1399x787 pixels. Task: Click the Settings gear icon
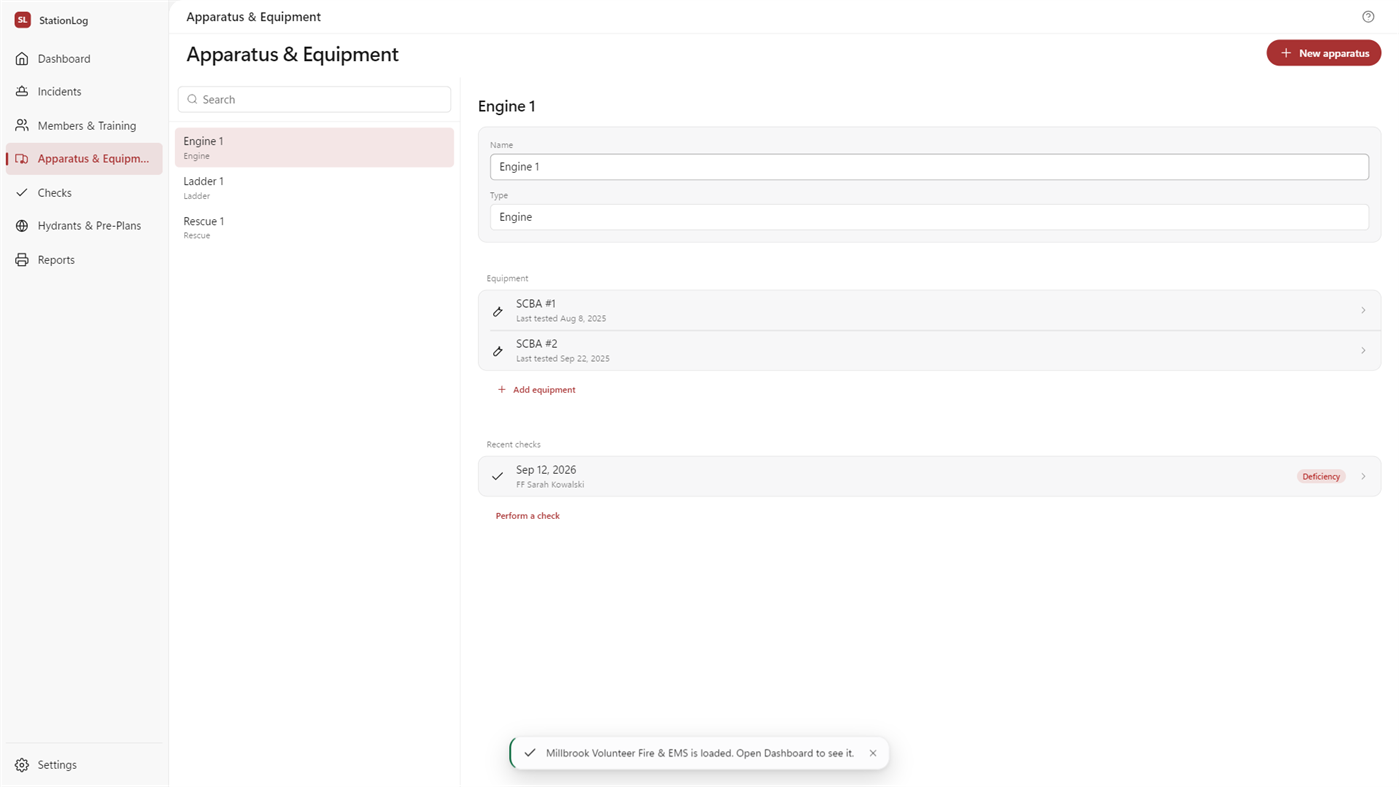click(x=22, y=765)
